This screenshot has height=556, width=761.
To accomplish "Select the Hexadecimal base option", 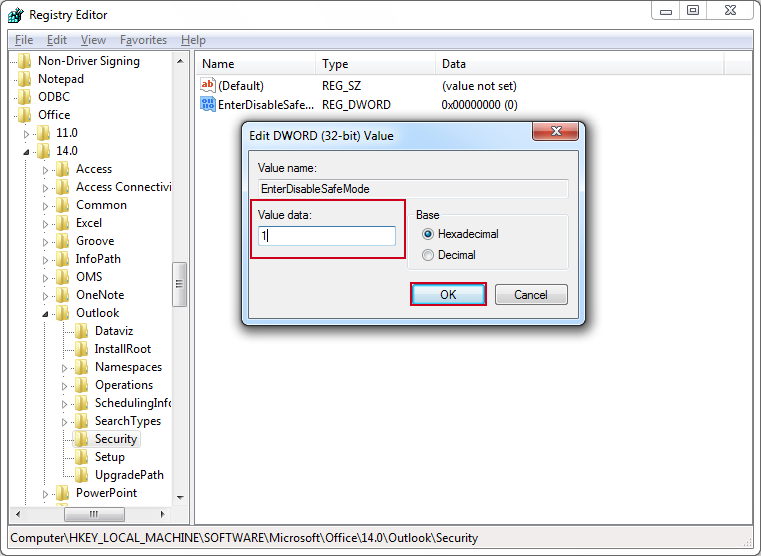I will coord(428,234).
